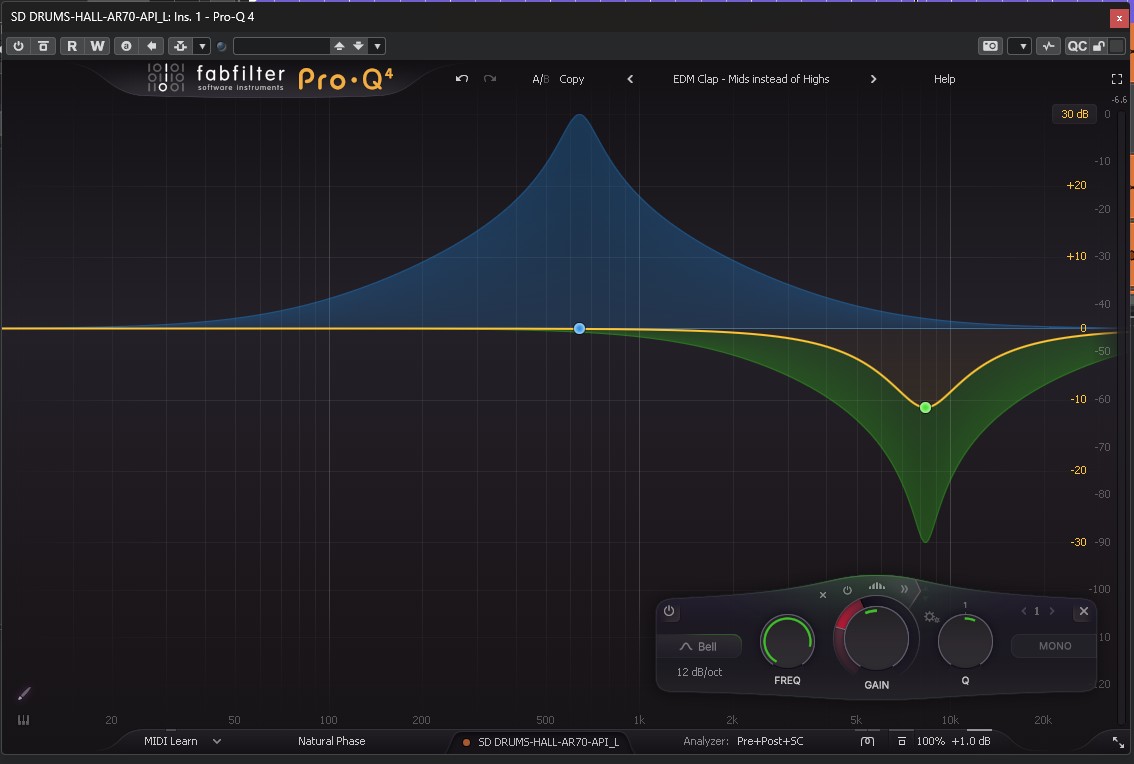The image size is (1134, 764).
Task: Toggle the power button on the band panel
Action: click(669, 611)
